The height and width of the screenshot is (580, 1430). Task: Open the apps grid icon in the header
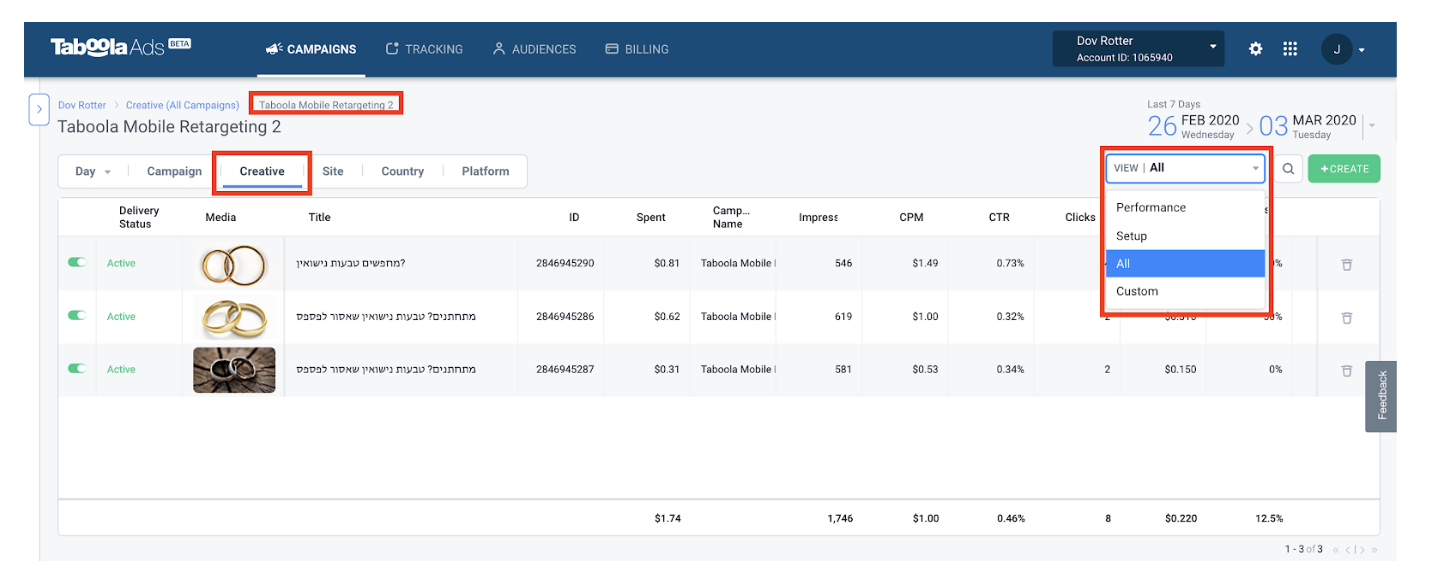point(1290,48)
